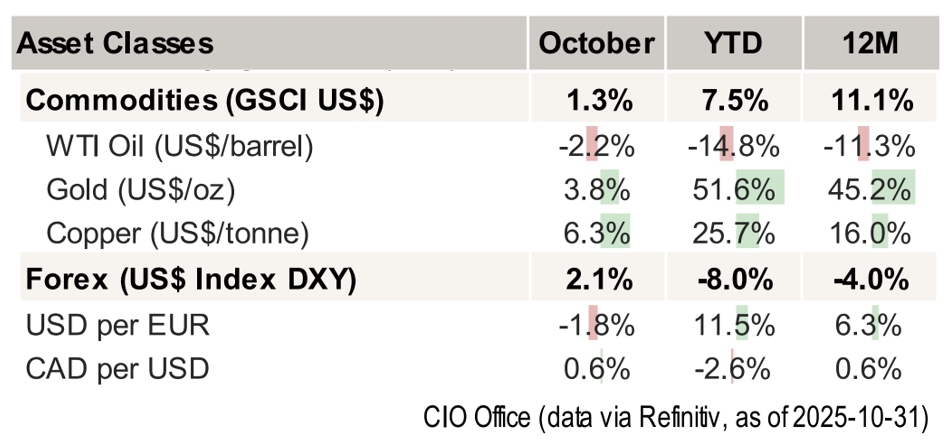Click WTI Oil's -14.8% YTD red bar
This screenshot has height=446, width=944.
coord(725,146)
